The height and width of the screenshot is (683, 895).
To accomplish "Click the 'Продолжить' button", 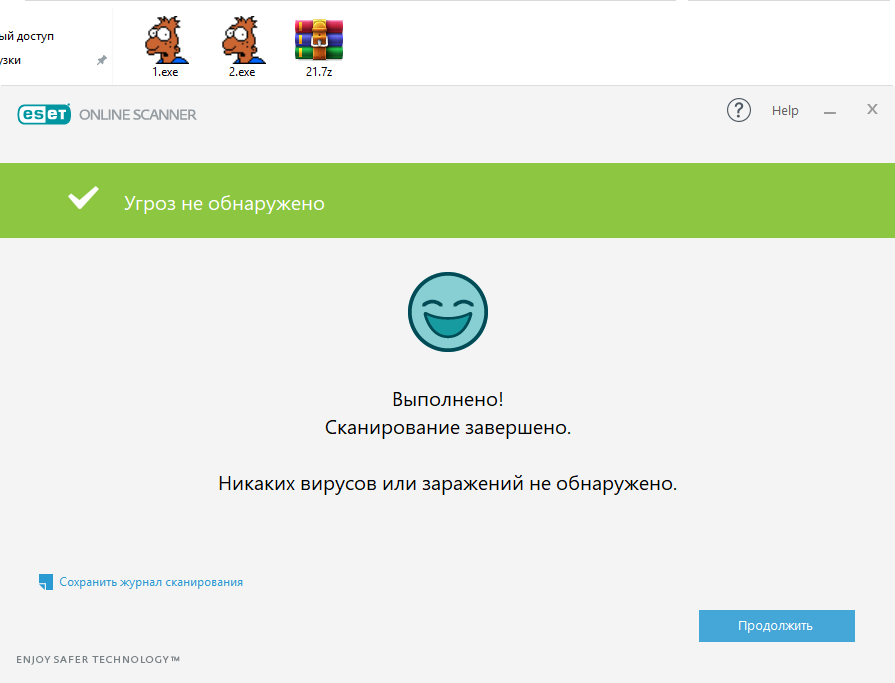I will click(776, 625).
